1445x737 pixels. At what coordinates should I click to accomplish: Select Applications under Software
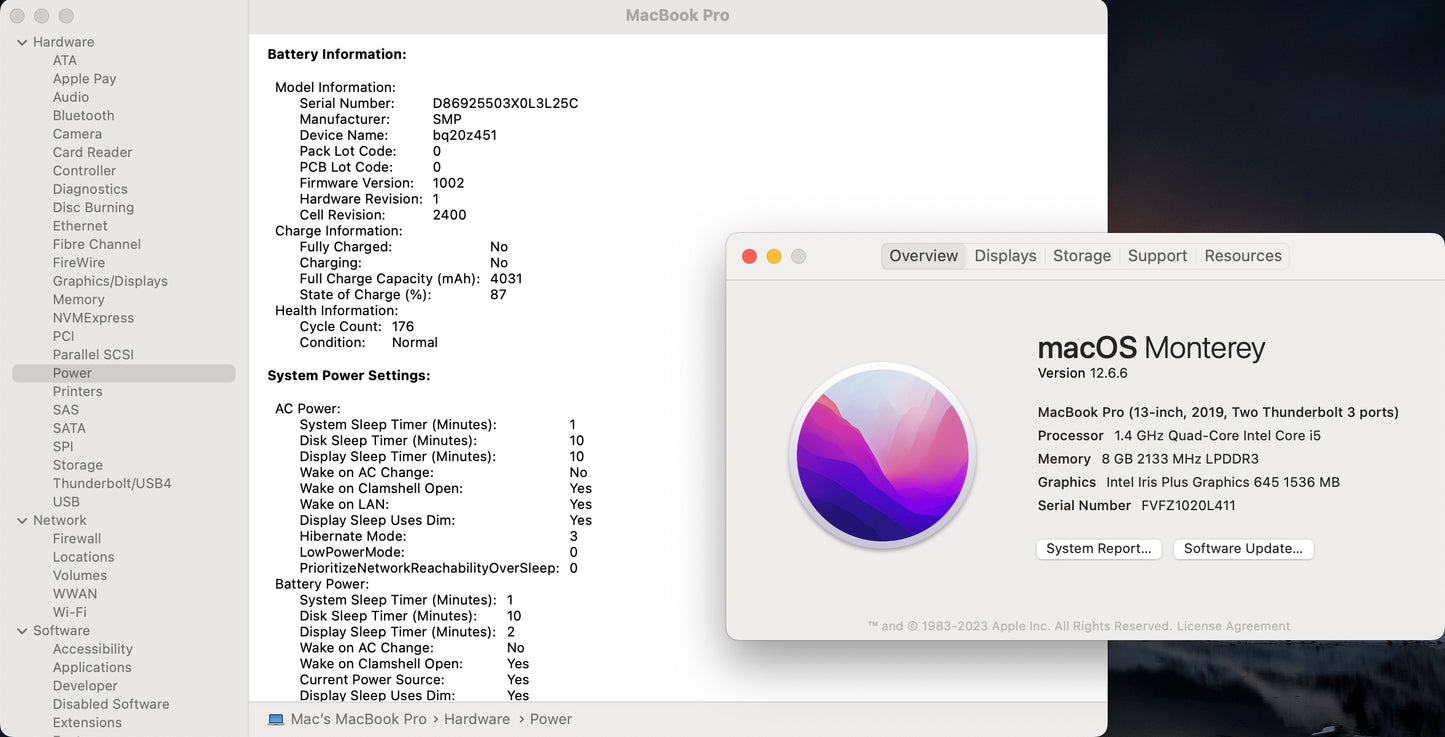92,667
